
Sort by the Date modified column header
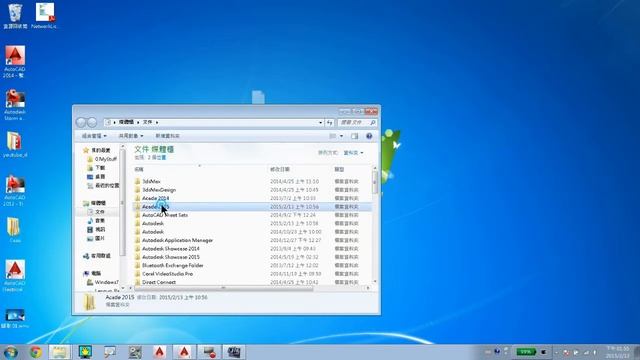[x=280, y=169]
